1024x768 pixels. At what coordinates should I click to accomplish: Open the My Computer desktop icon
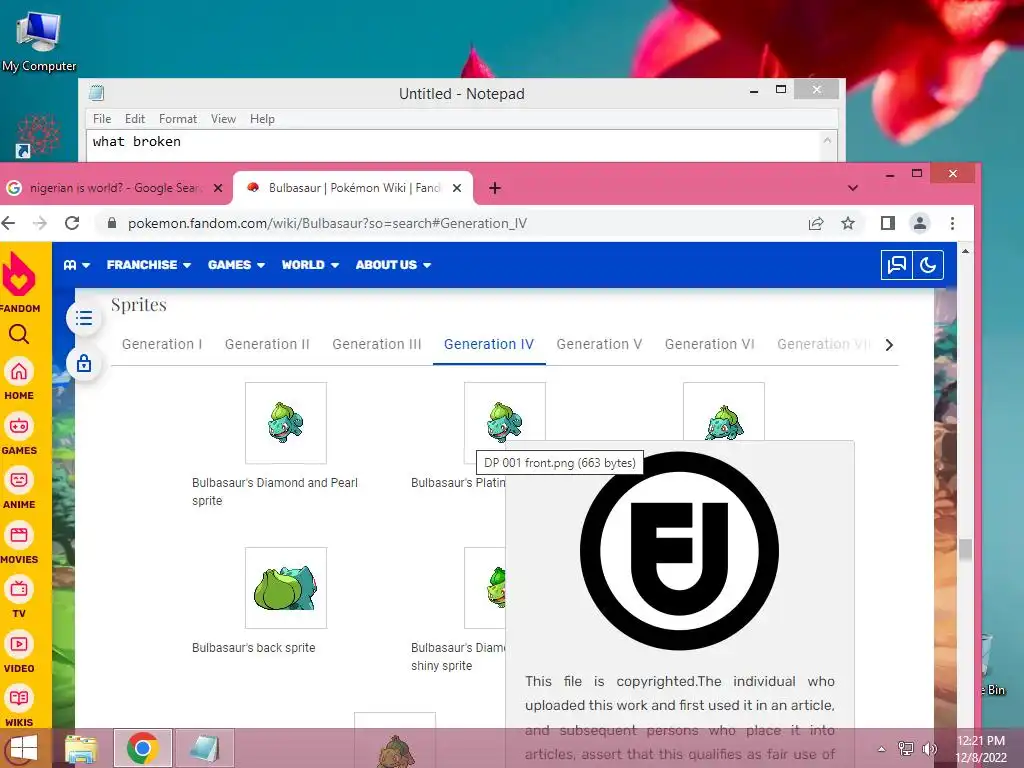coord(39,40)
